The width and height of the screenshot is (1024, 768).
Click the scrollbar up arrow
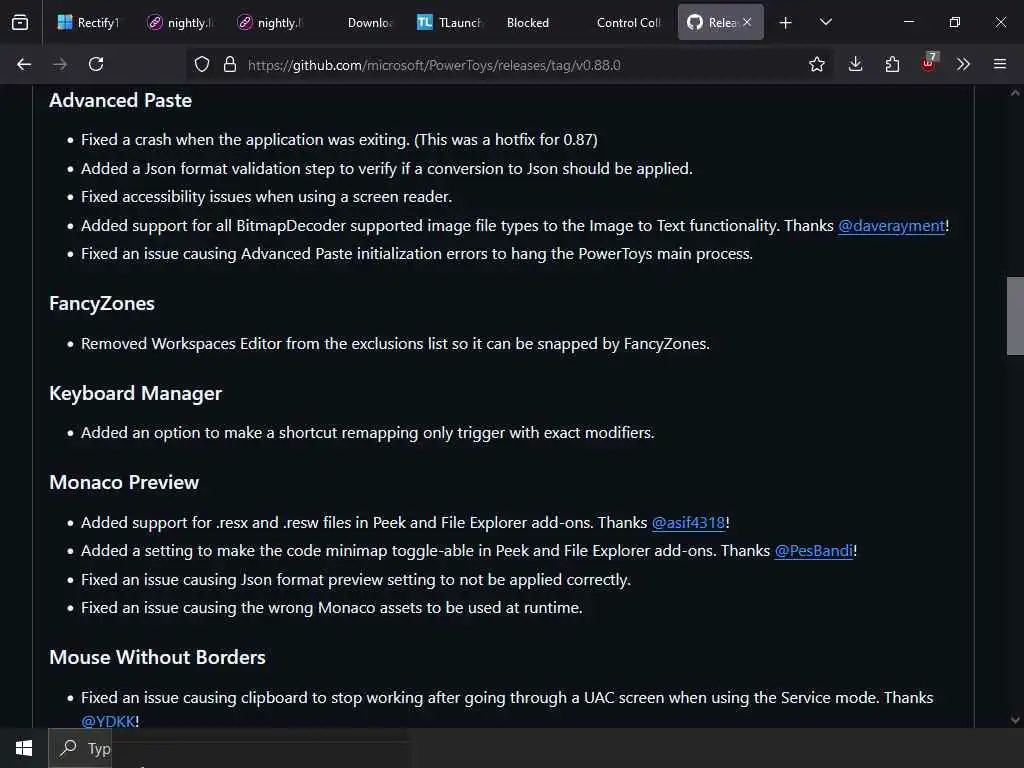pos(1015,93)
